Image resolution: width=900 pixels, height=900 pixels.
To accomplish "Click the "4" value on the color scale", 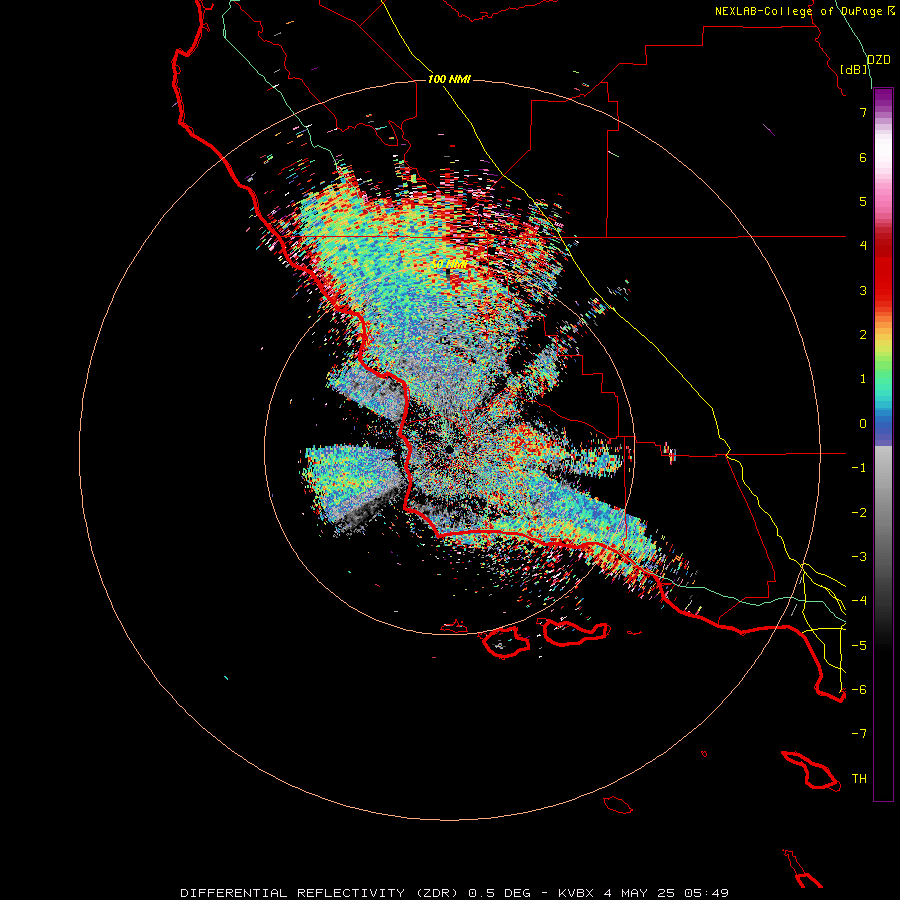I will click(x=863, y=246).
